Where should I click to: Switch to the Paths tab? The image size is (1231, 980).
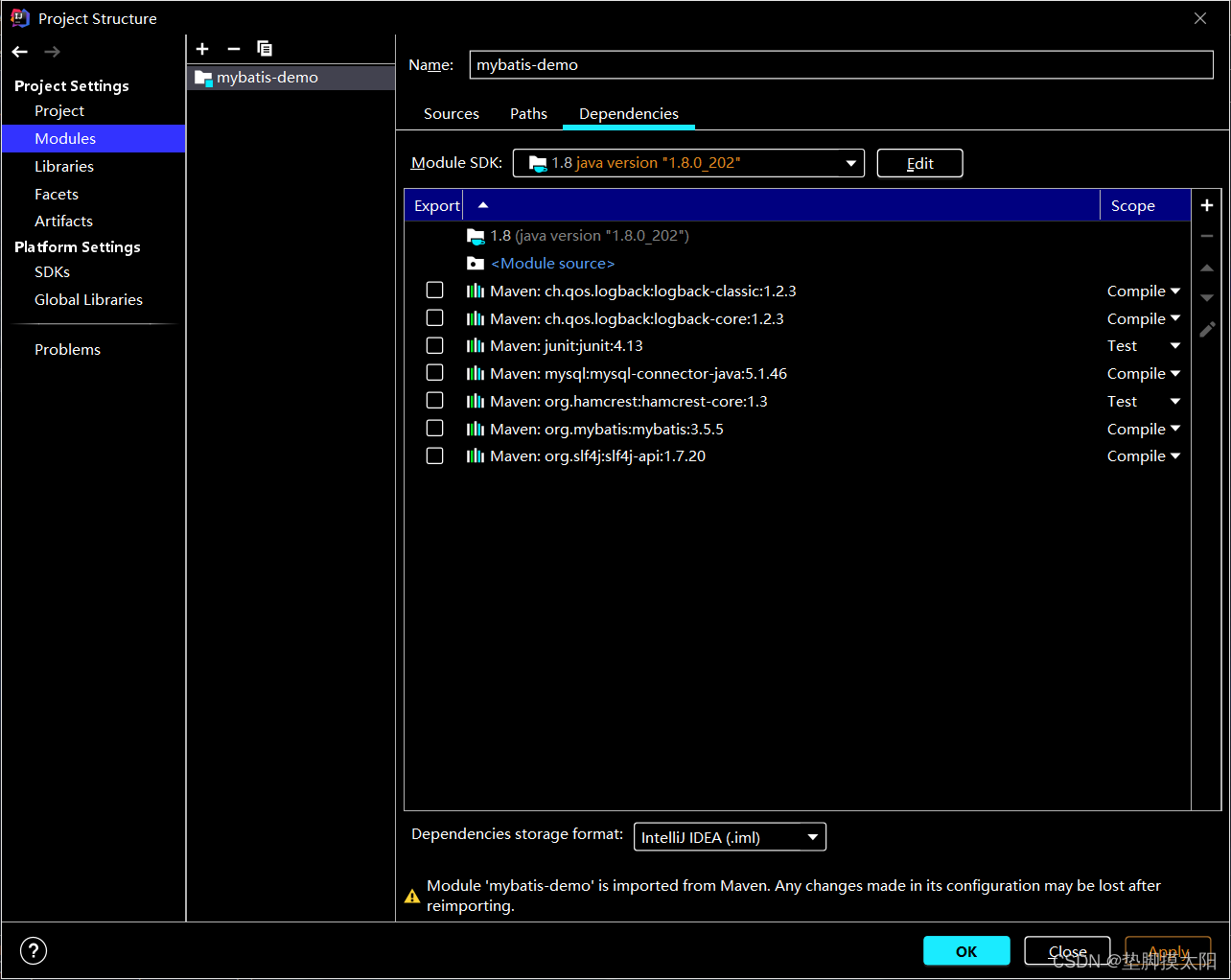[528, 113]
